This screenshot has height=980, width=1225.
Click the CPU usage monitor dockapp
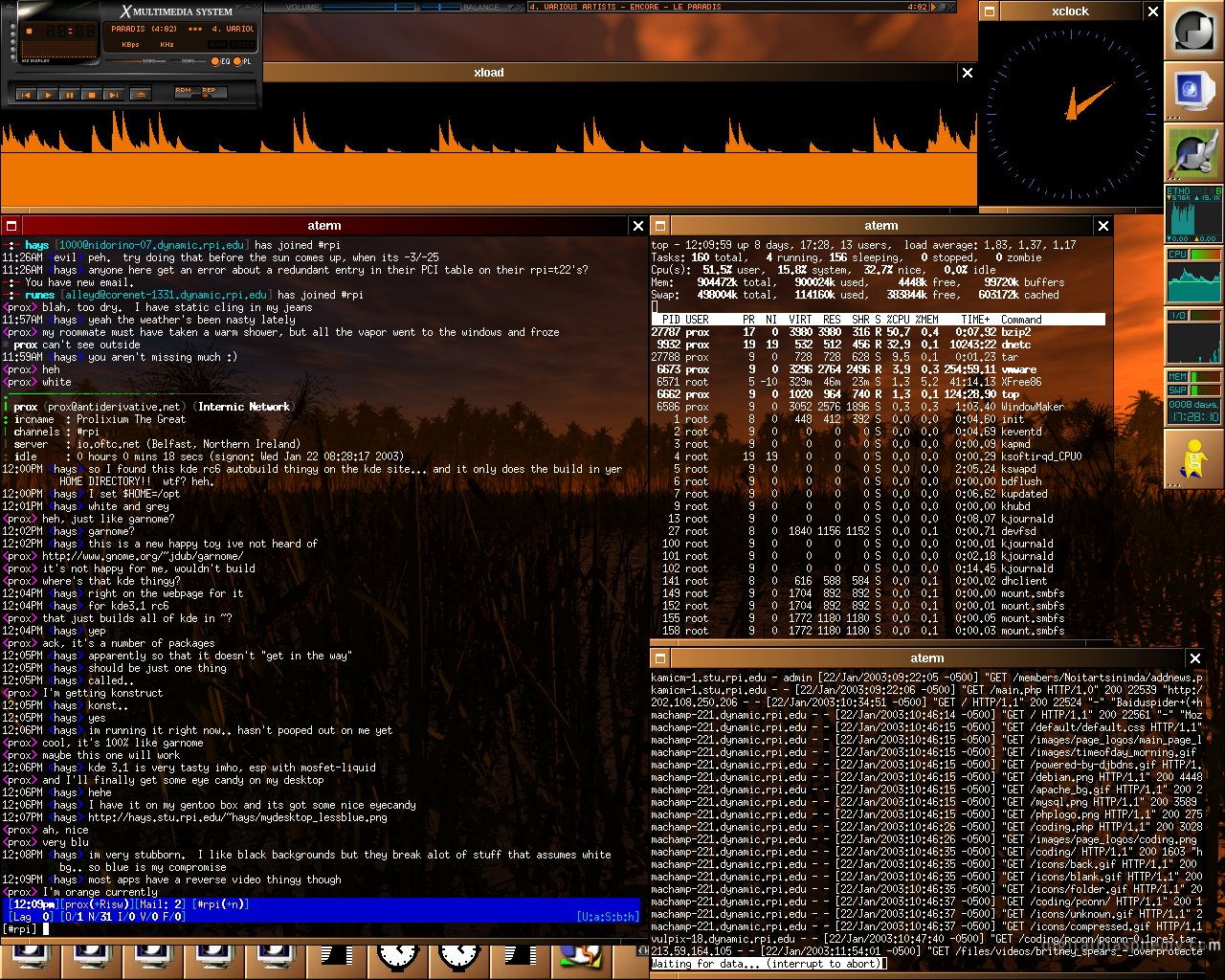[1193, 276]
